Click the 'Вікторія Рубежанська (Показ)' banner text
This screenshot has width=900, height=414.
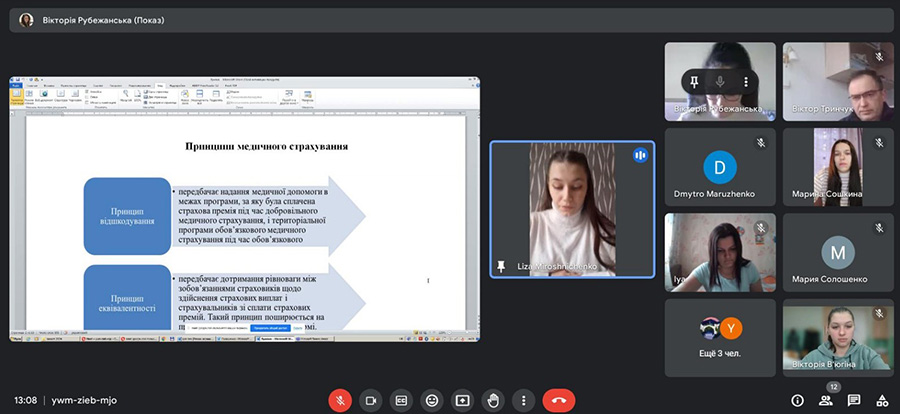(103, 21)
